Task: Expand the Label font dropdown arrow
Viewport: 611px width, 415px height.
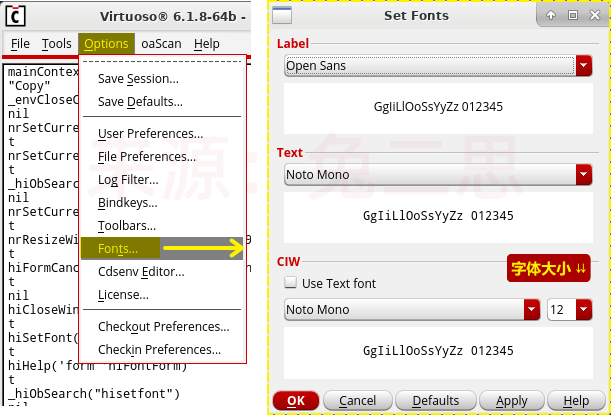Action: [x=583, y=65]
